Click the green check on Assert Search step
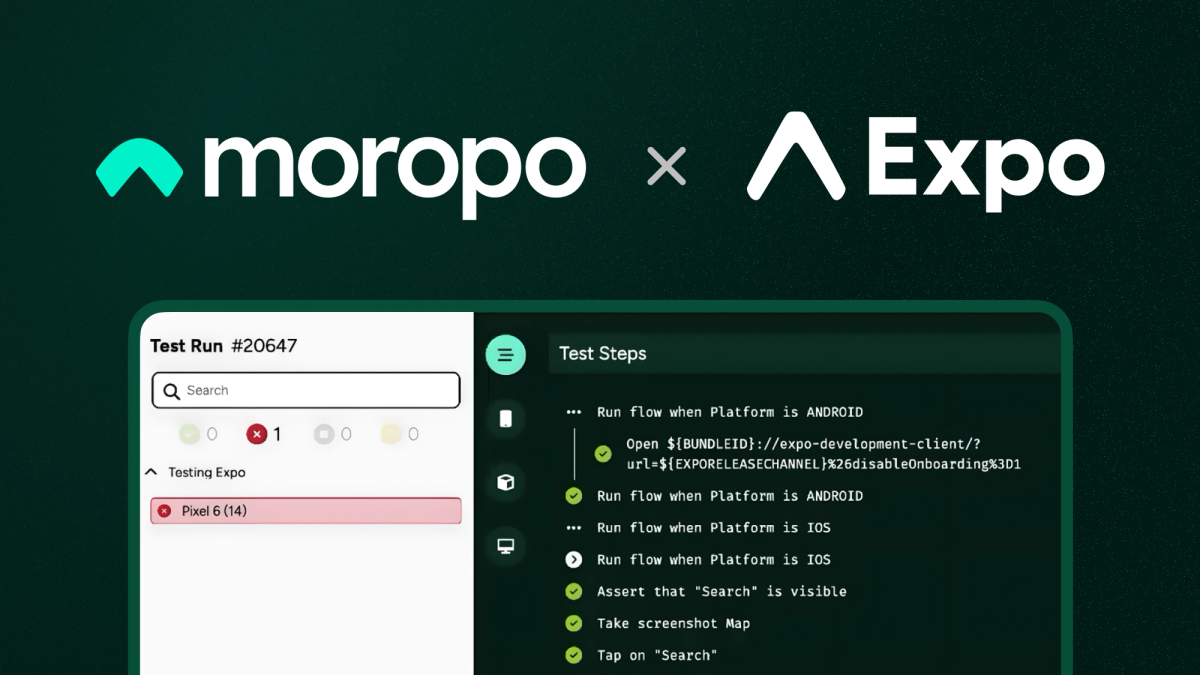 [573, 591]
